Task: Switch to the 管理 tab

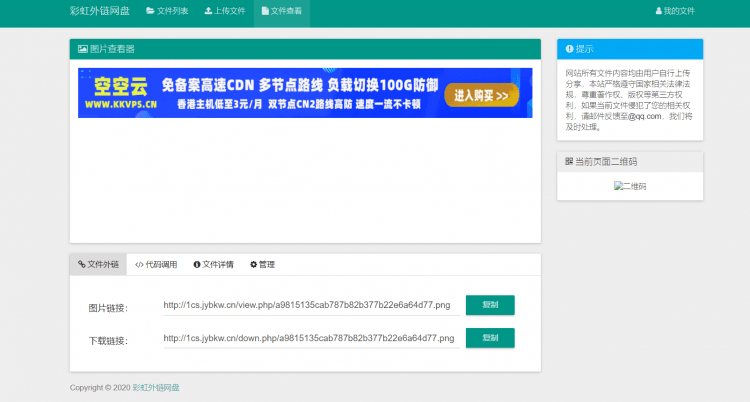Action: 262,265
